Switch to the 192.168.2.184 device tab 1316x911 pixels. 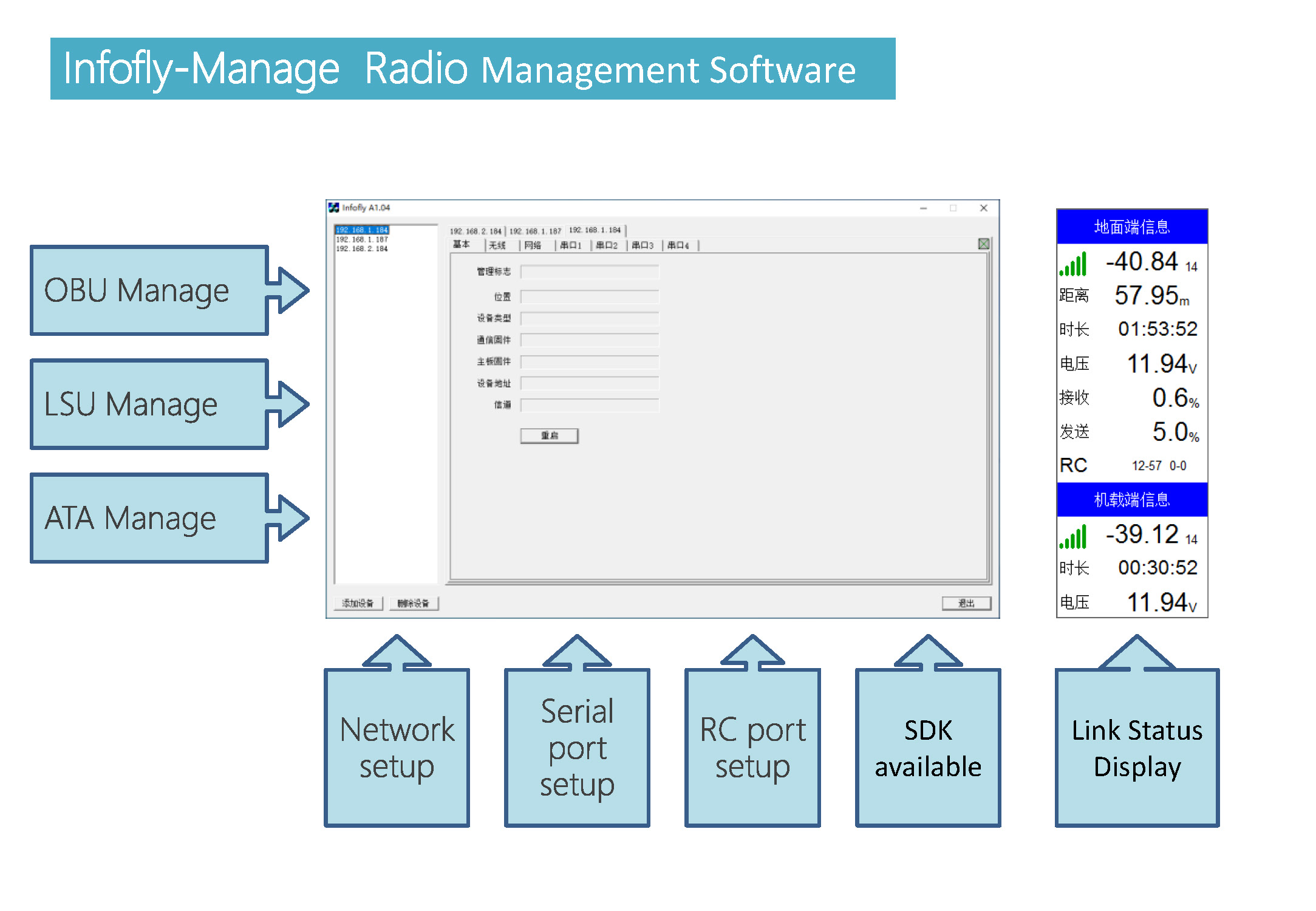pos(476,231)
